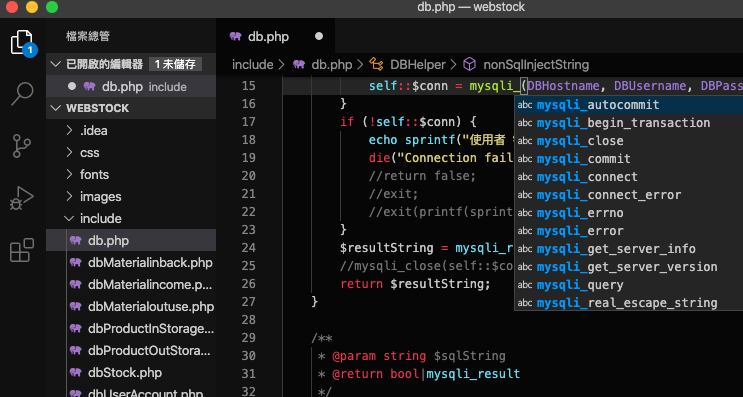Switch to the db.php editor tab
Image resolution: width=743 pixels, height=397 pixels.
pos(276,36)
